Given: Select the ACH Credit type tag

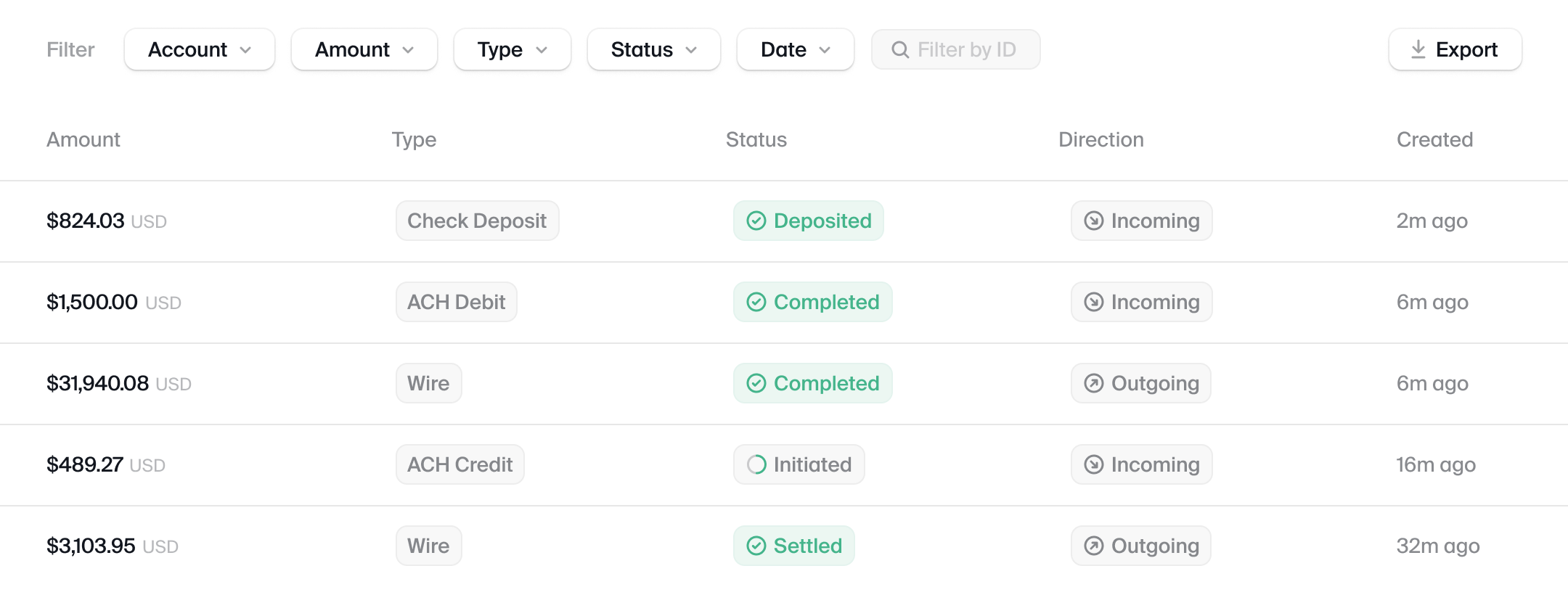Looking at the screenshot, I should [x=460, y=464].
